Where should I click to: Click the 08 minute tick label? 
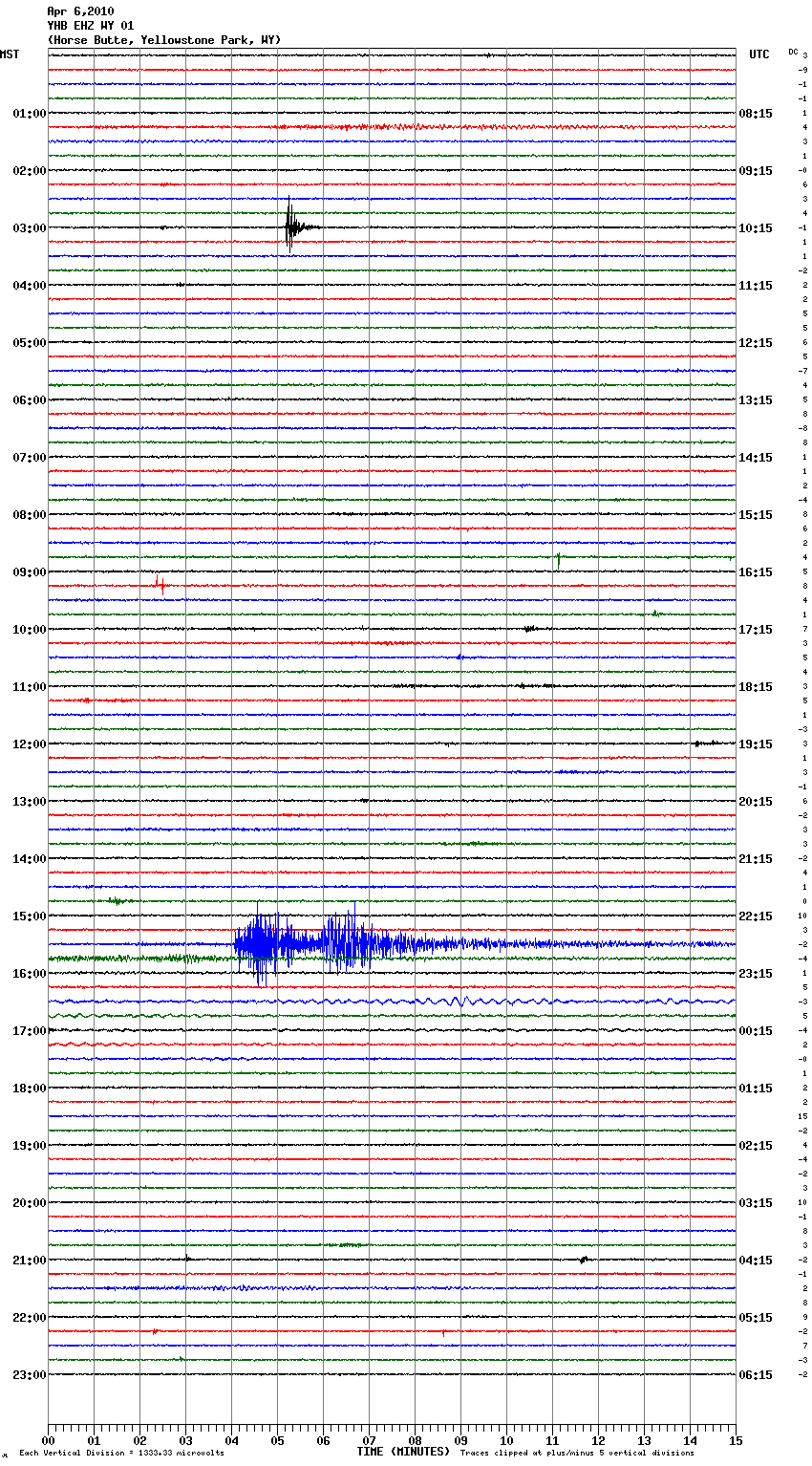[x=415, y=1440]
